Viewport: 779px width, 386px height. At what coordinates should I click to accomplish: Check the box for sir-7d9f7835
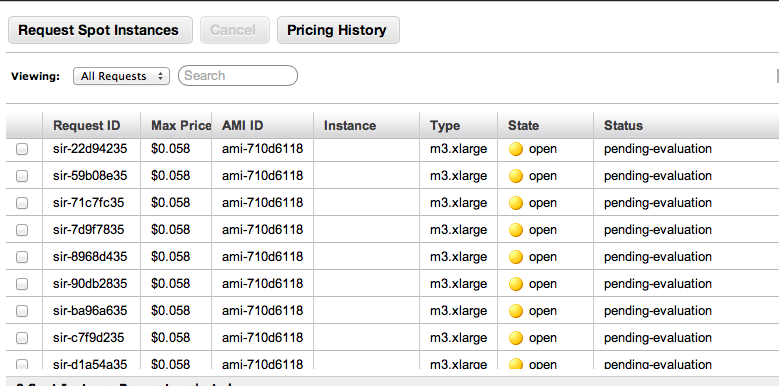(22, 230)
